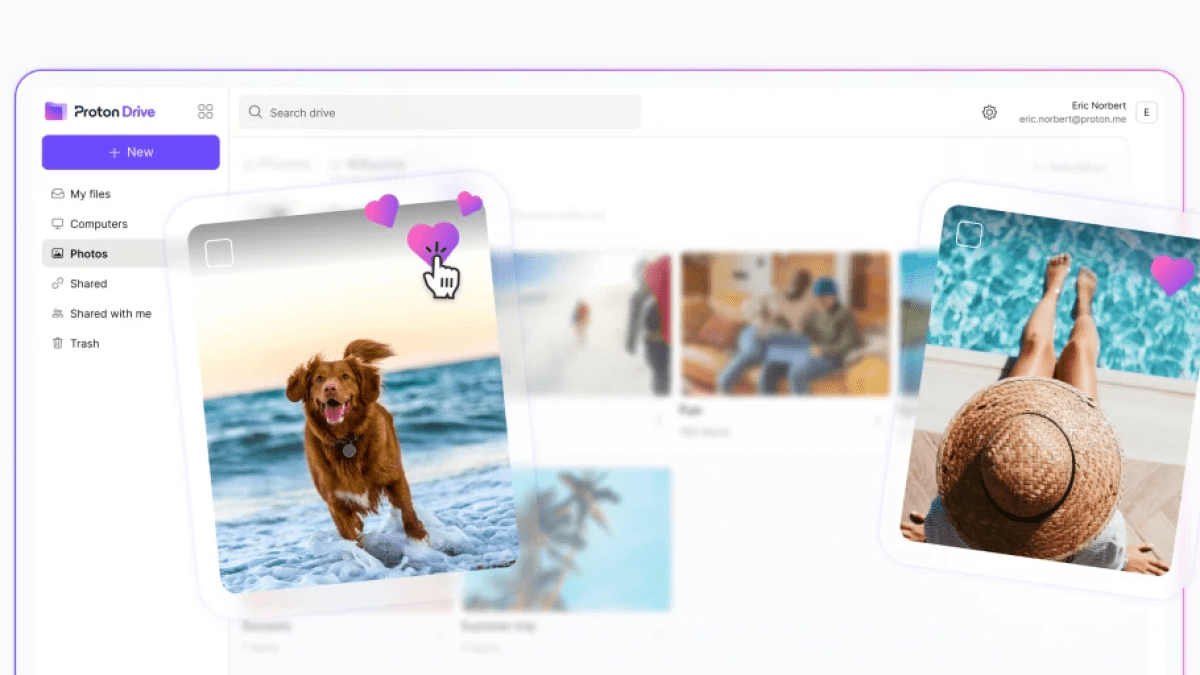Image resolution: width=1200 pixels, height=675 pixels.
Task: Click the Eric Norbert name text
Action: point(1098,105)
